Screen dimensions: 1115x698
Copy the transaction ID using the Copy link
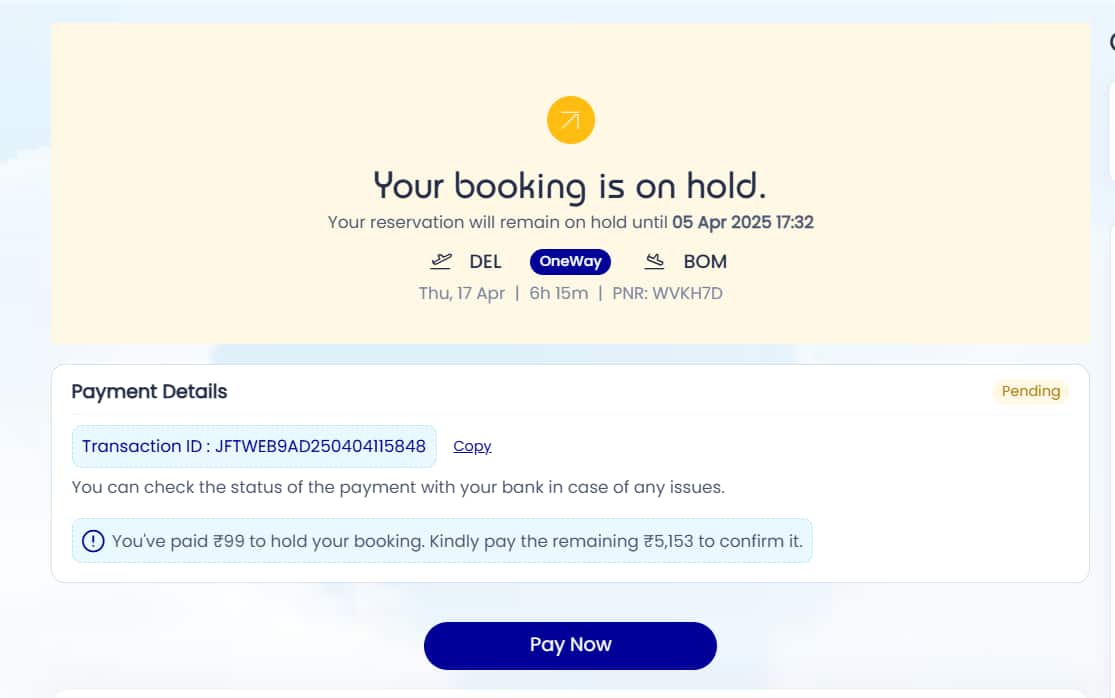[472, 447]
